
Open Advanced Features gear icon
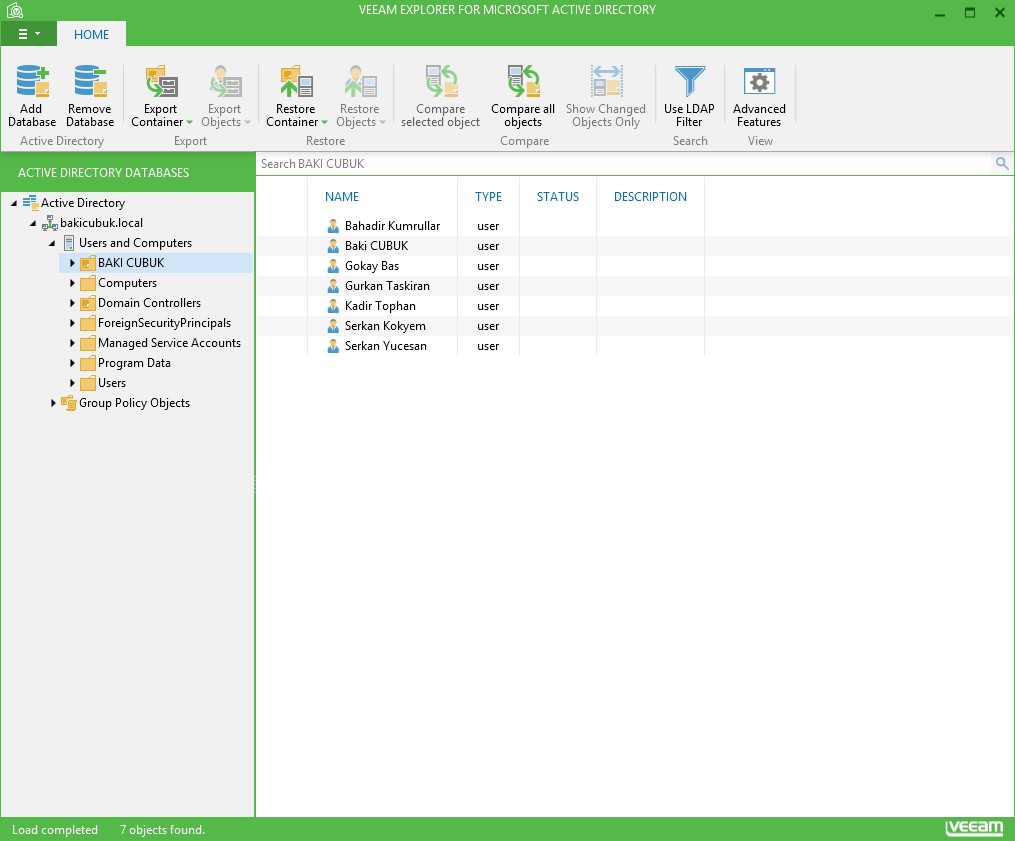[x=759, y=82]
